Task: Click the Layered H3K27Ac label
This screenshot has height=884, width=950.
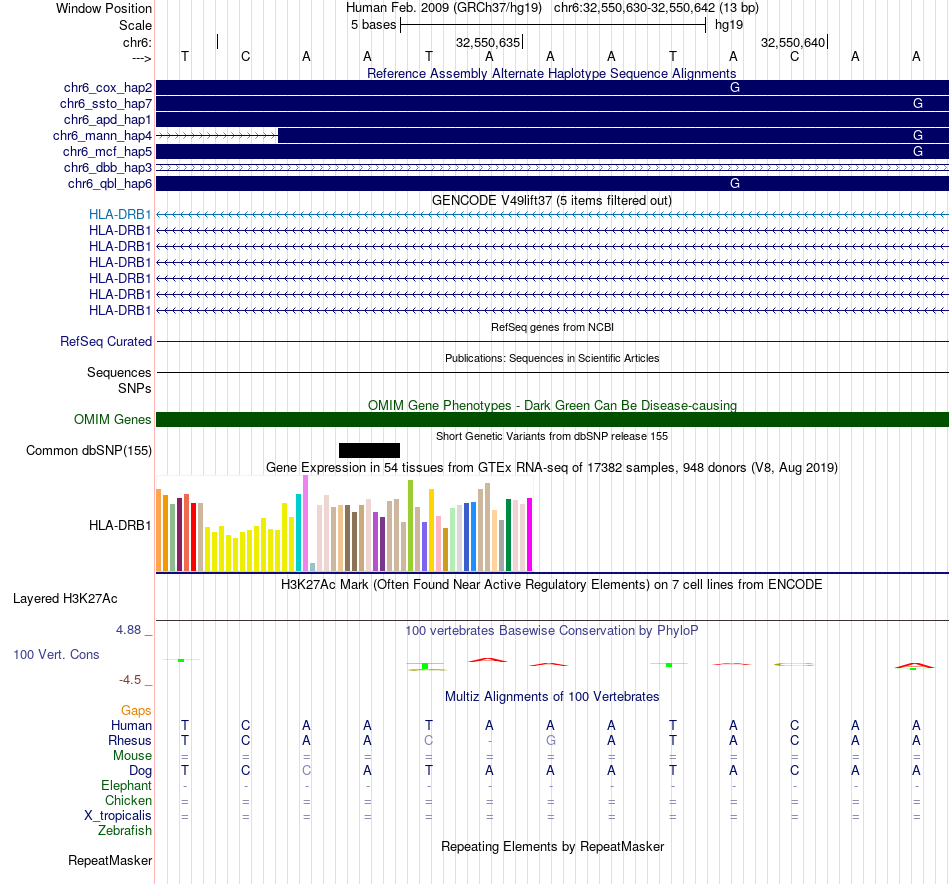Action: 65,599
